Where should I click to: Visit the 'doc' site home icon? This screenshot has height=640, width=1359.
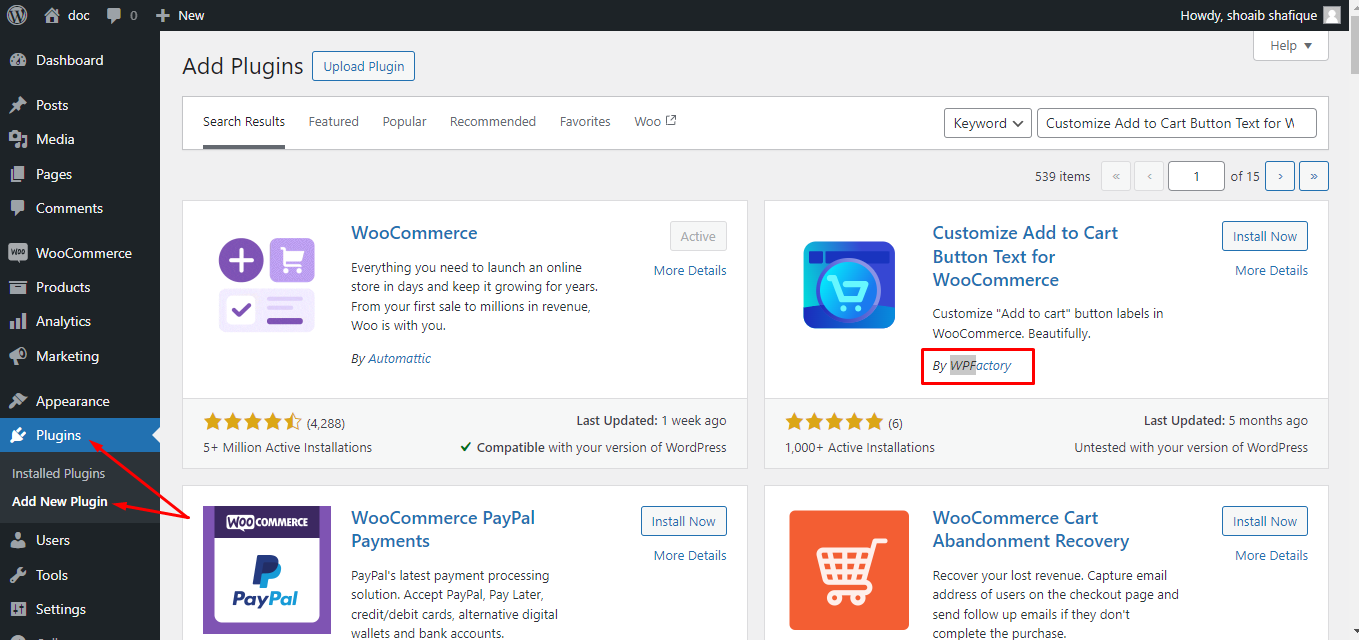52,15
